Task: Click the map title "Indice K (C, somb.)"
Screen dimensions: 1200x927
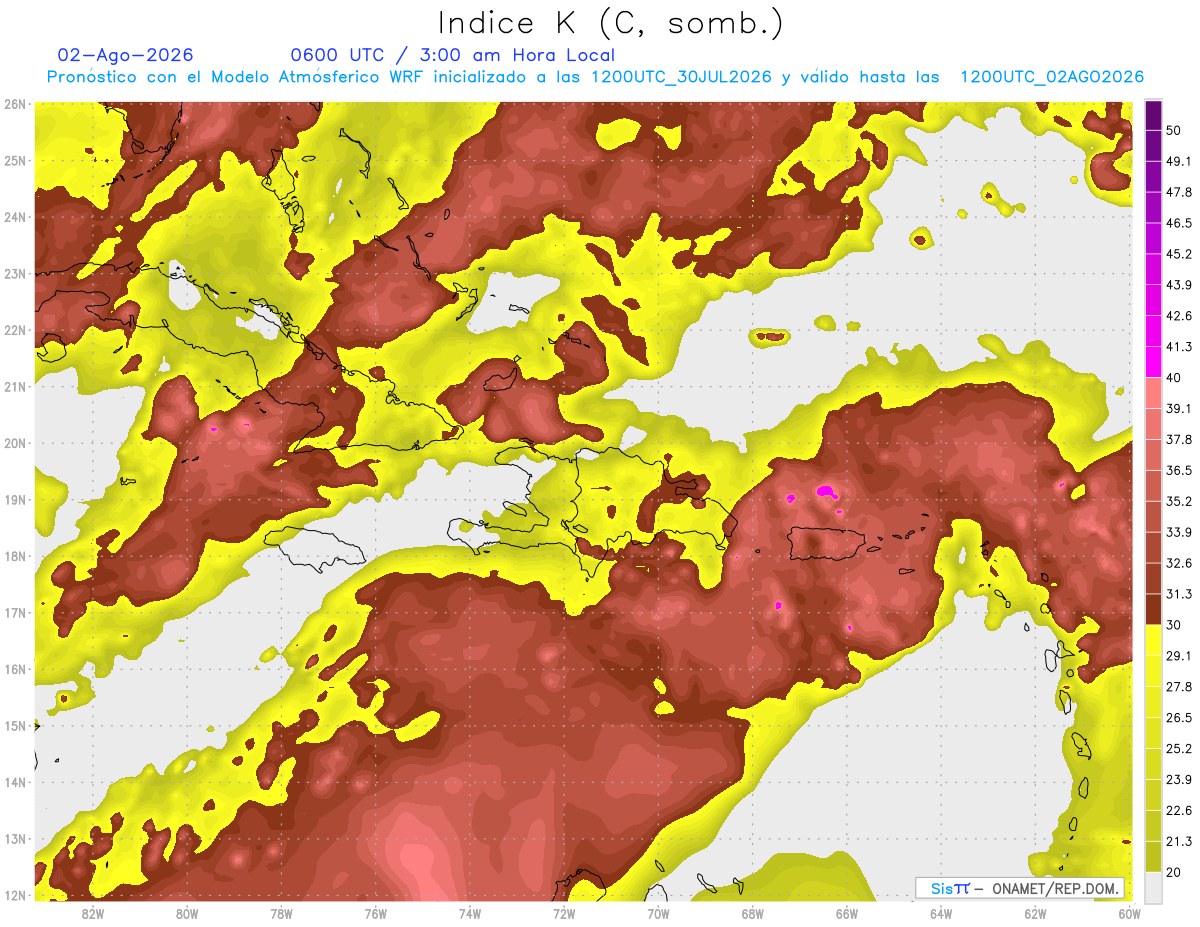Action: click(610, 23)
